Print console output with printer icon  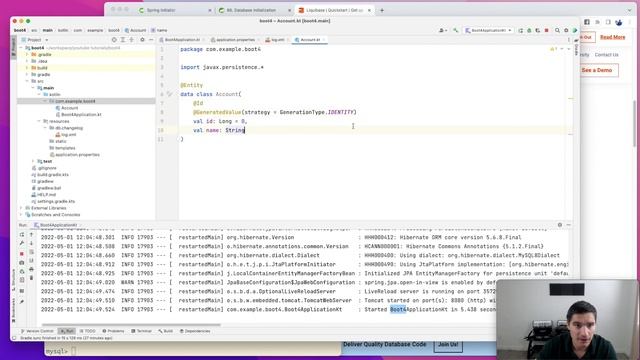point(31,269)
